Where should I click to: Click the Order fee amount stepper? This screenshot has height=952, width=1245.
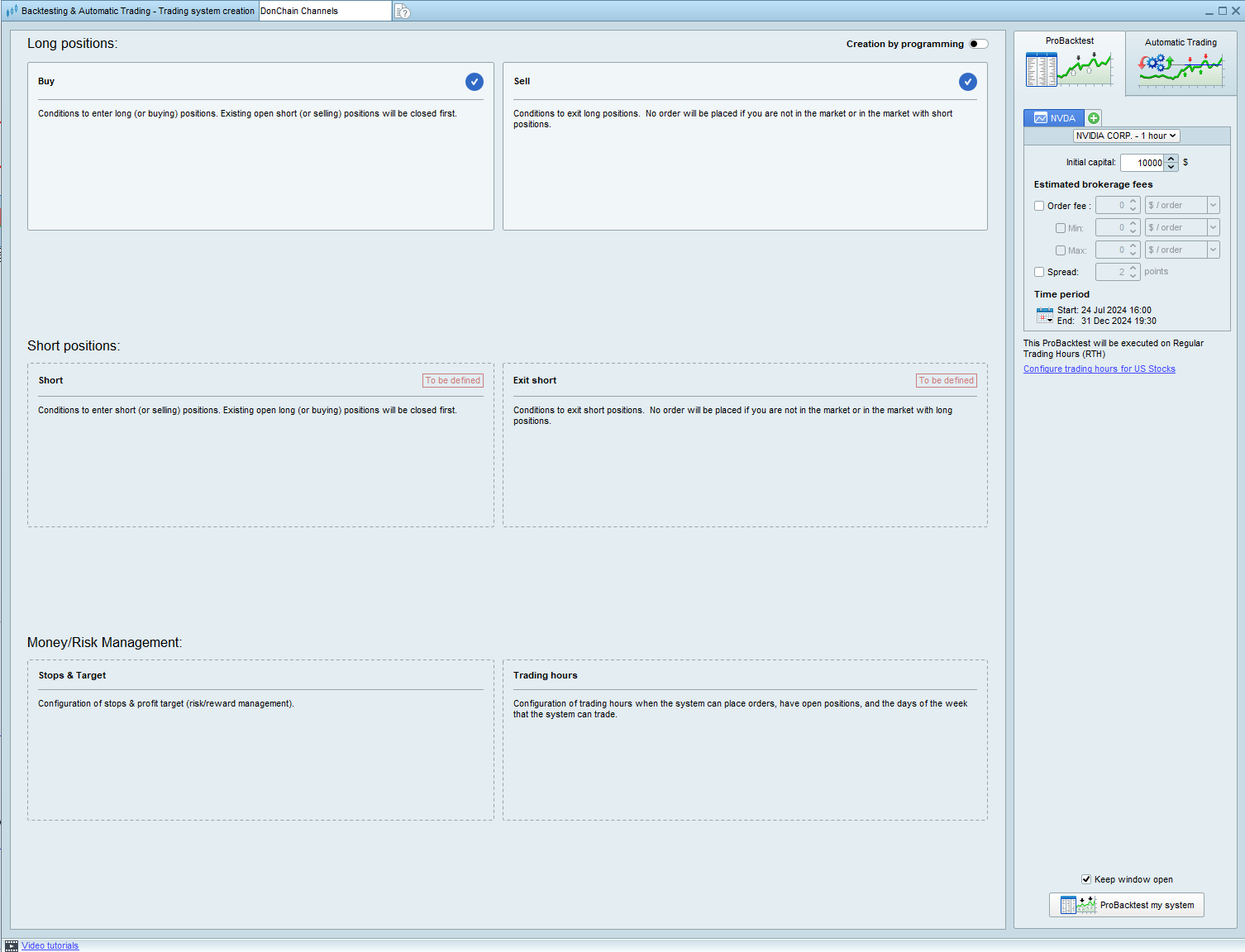pos(1133,205)
